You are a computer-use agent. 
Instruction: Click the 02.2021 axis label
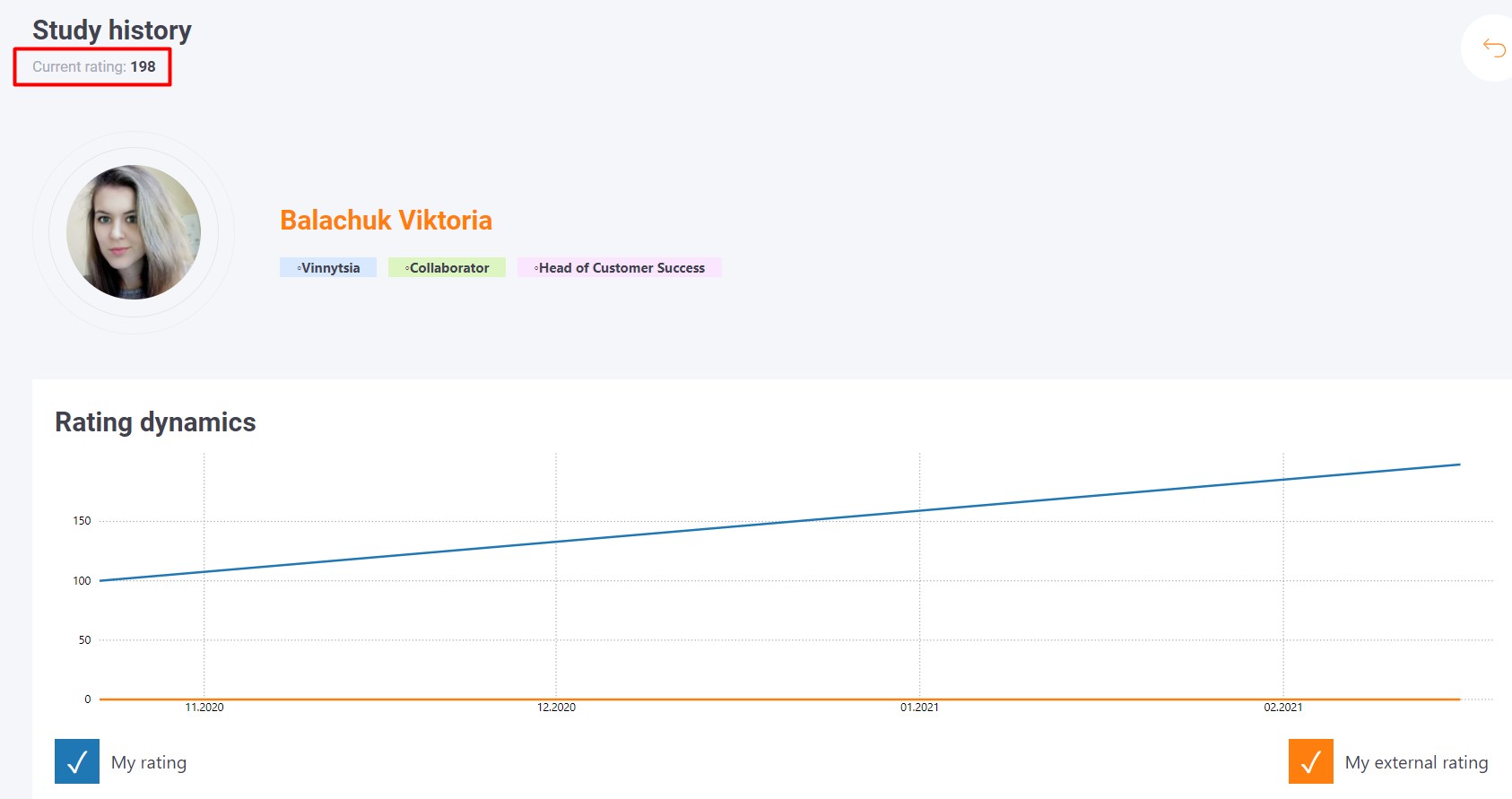click(1283, 708)
